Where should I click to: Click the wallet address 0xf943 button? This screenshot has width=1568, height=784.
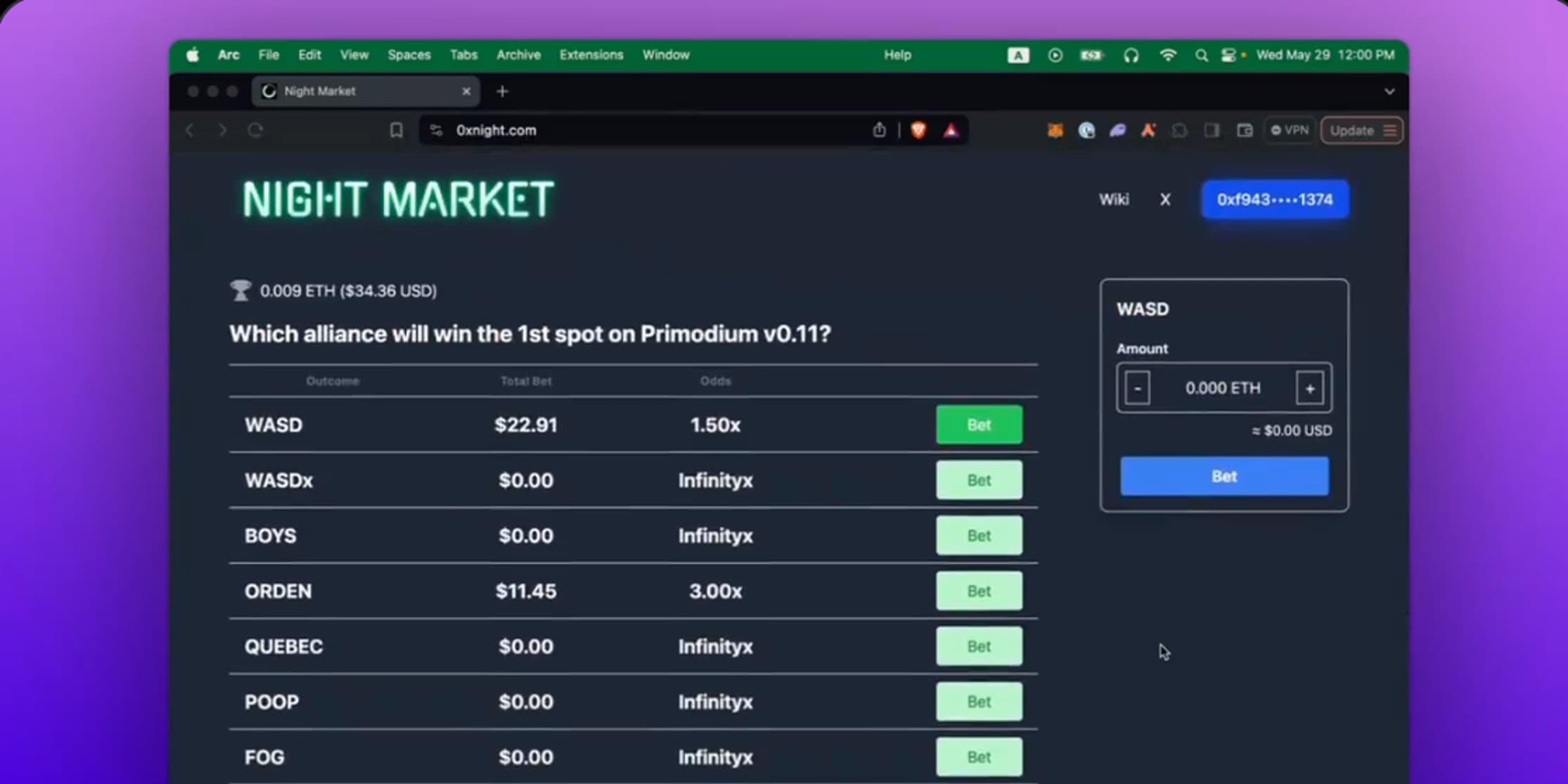pyautogui.click(x=1275, y=200)
